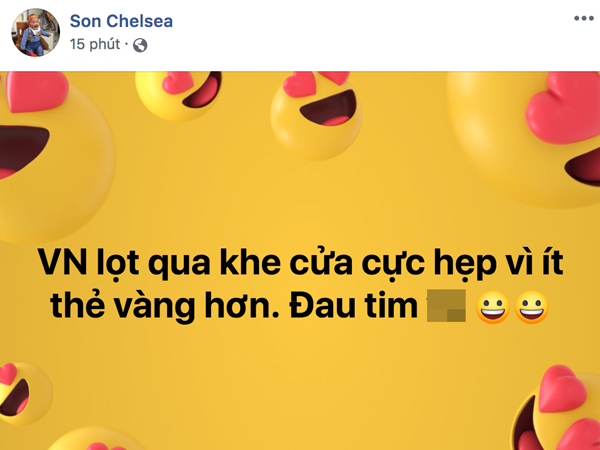Viewport: 600px width, 450px height.
Task: Click the blurred pixelated patch after 'Đau tim'
Action: pyautogui.click(x=446, y=306)
